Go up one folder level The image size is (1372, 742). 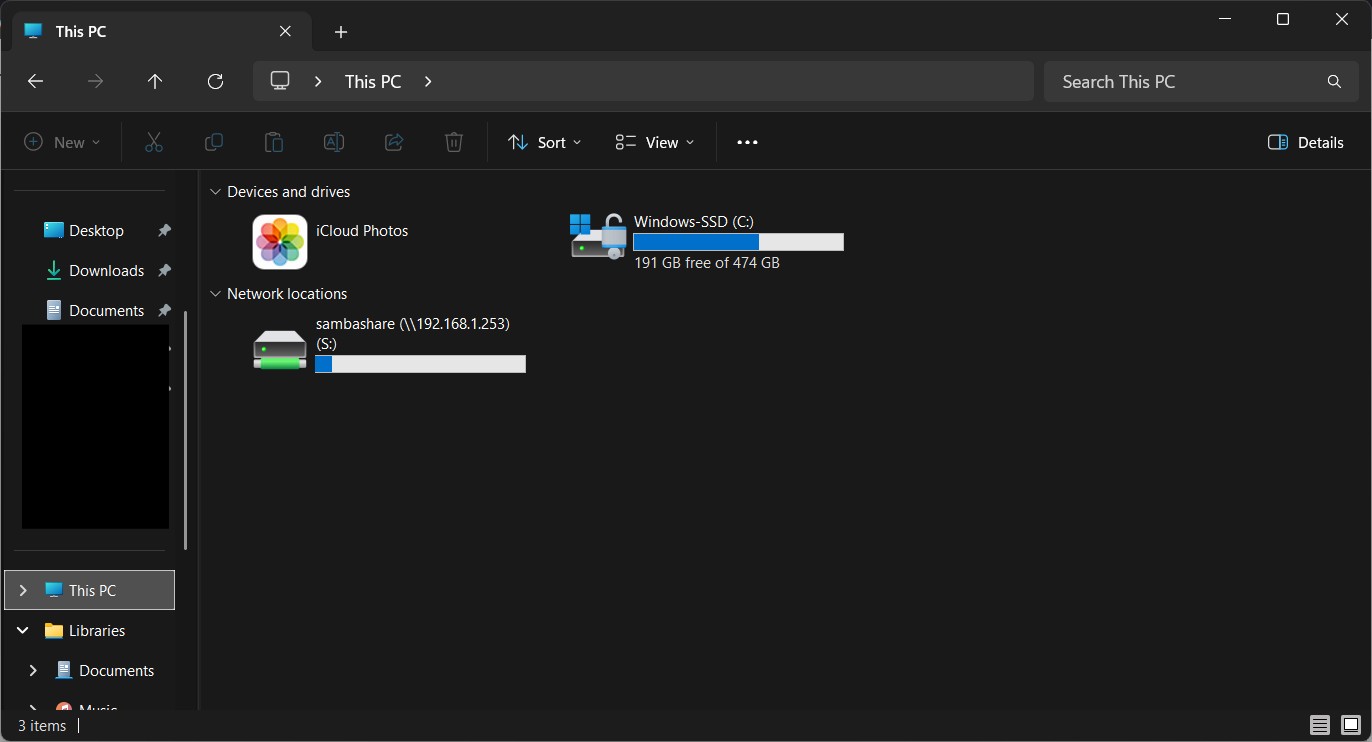[x=155, y=81]
